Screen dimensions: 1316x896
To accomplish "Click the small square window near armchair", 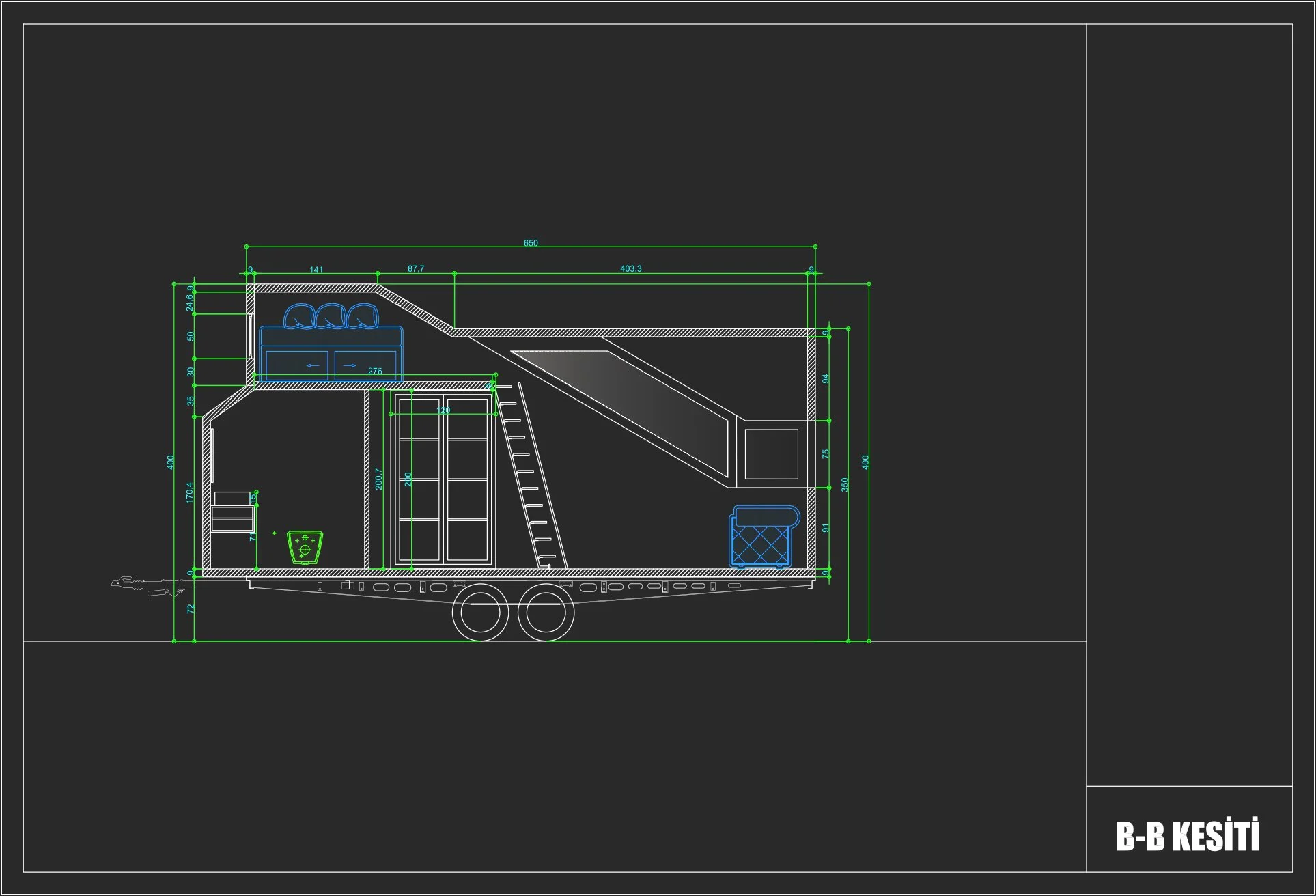I will coord(771,454).
